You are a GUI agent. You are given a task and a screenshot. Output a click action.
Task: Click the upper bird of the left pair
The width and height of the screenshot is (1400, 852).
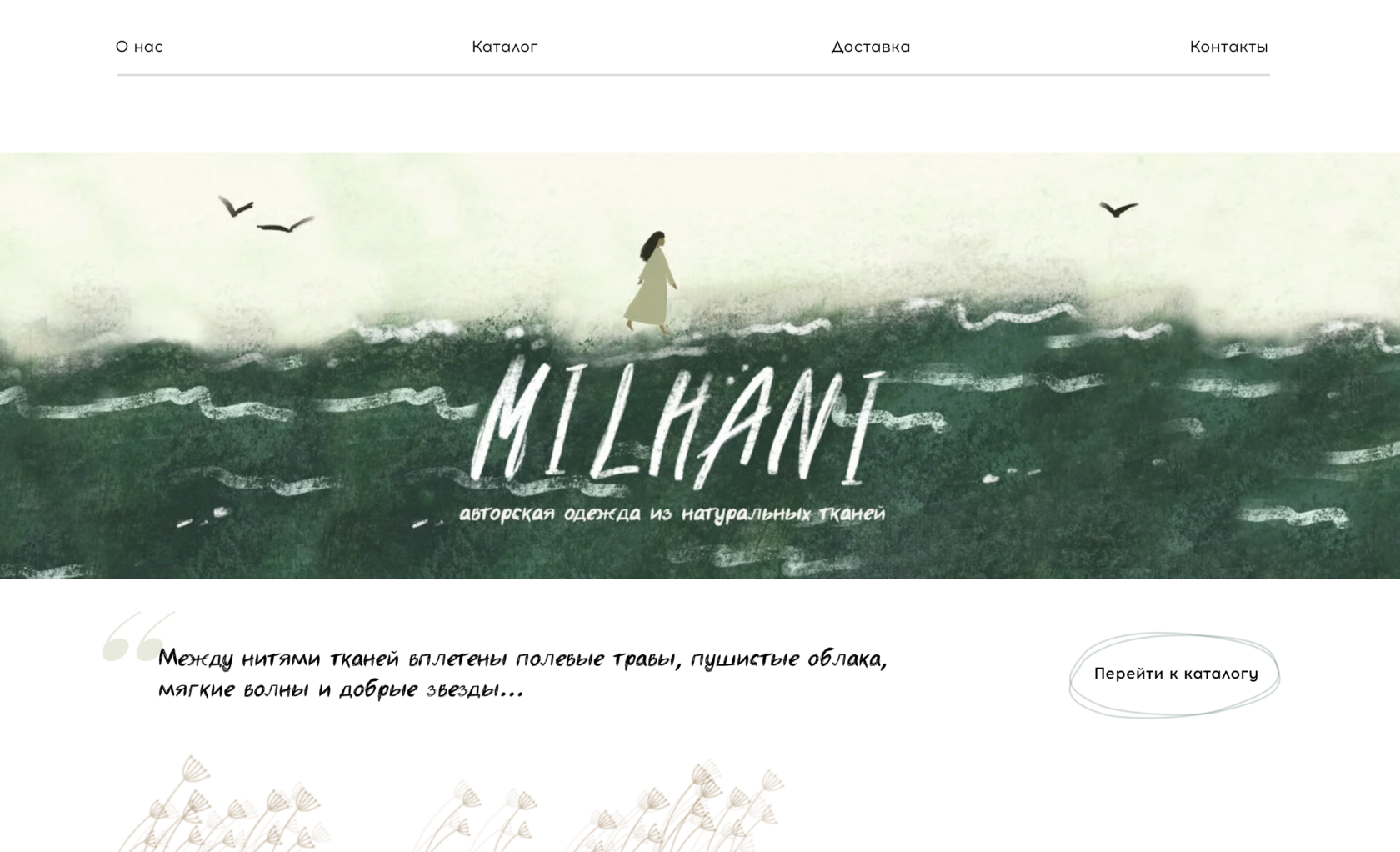pos(235,205)
